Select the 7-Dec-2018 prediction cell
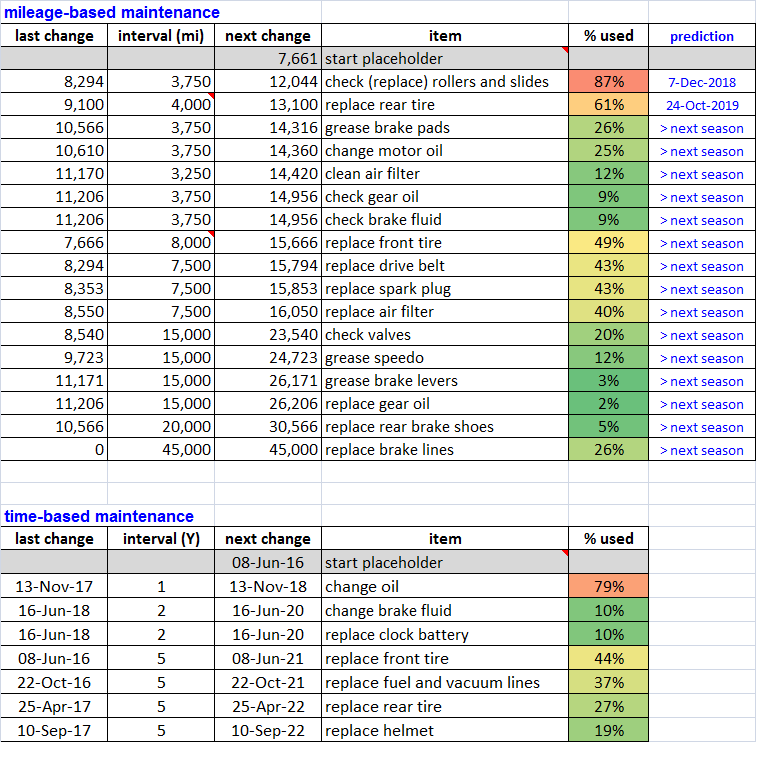Viewport: 768px width, 758px height. click(x=701, y=82)
